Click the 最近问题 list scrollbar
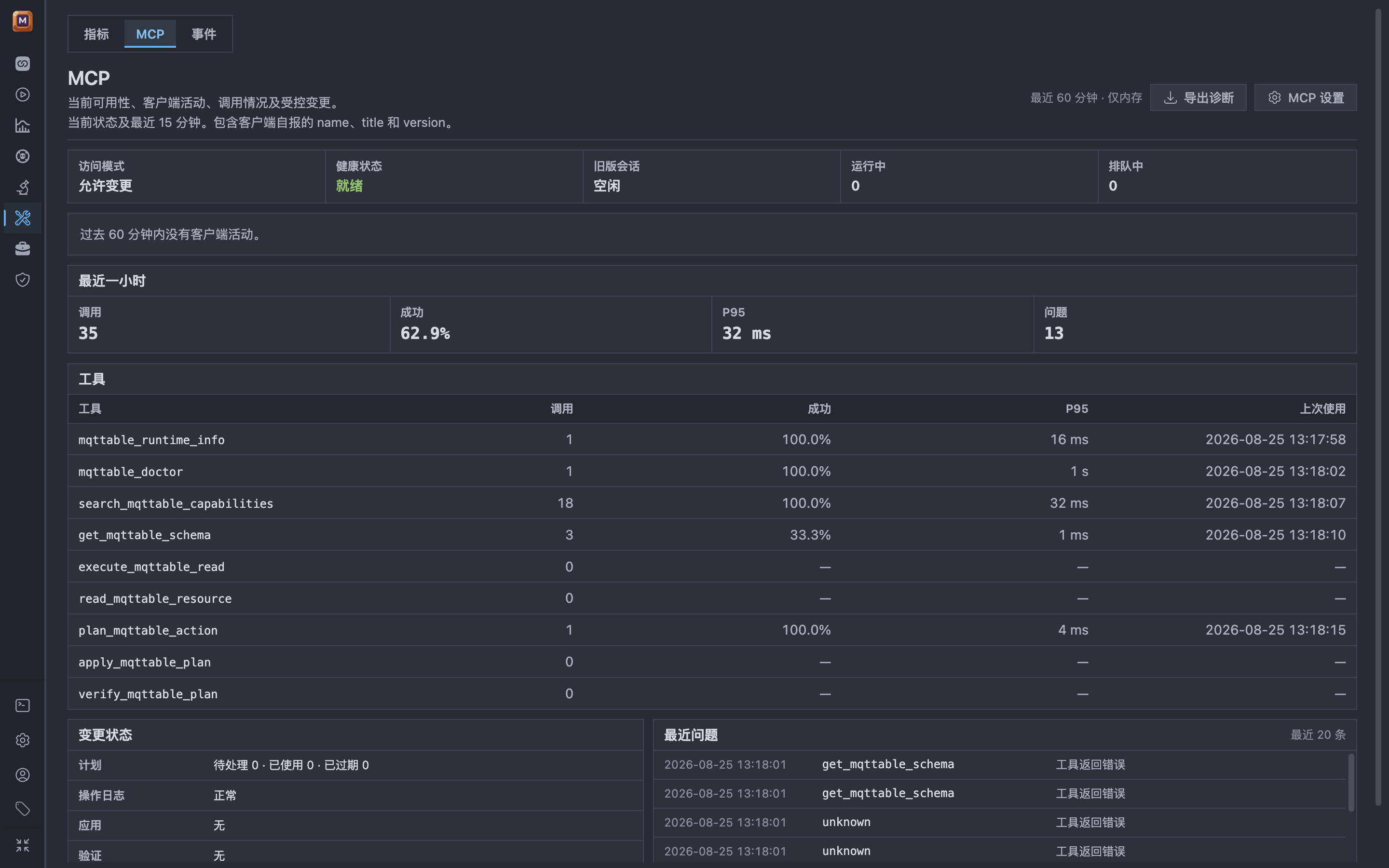The image size is (1389, 868). tap(1351, 783)
